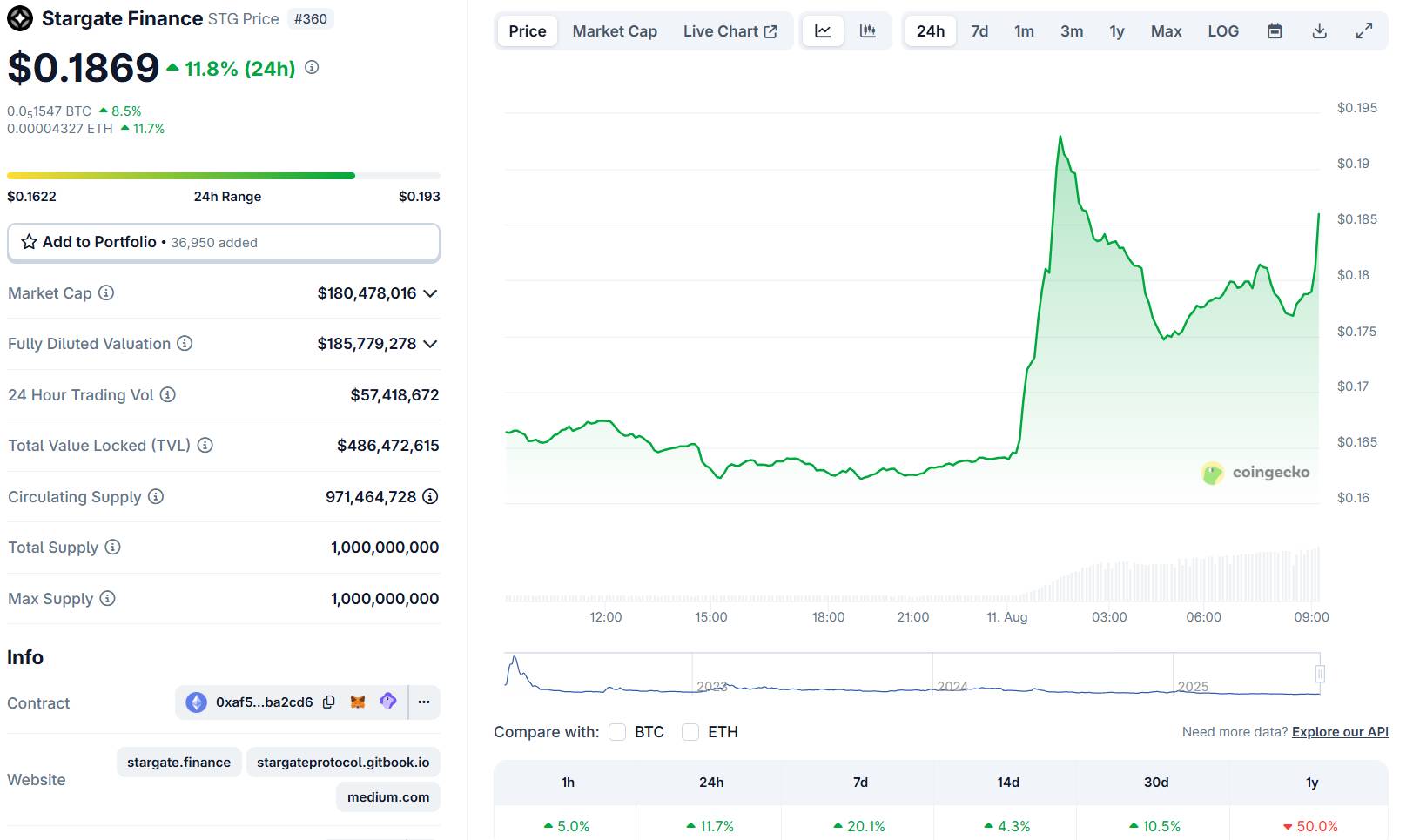
Task: Click the #360 rank badge
Action: 311,18
